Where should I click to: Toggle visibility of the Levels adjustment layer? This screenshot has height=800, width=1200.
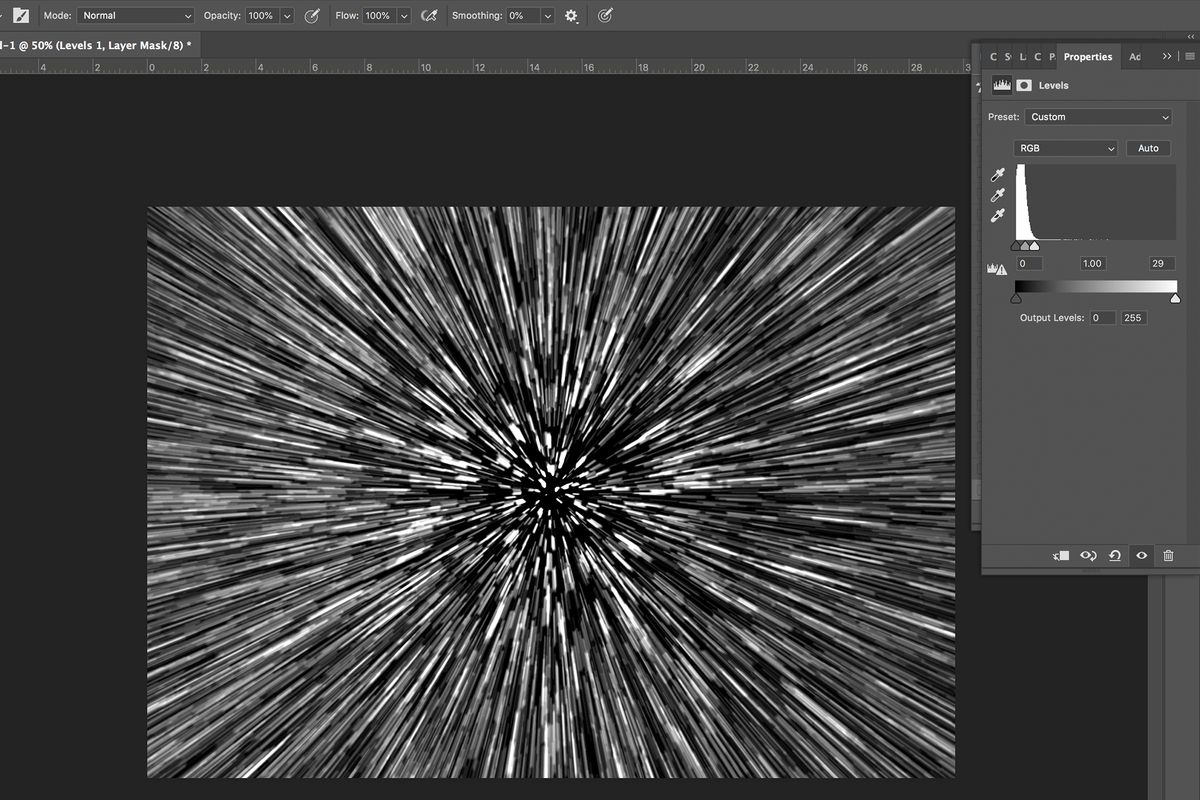[x=1141, y=556]
